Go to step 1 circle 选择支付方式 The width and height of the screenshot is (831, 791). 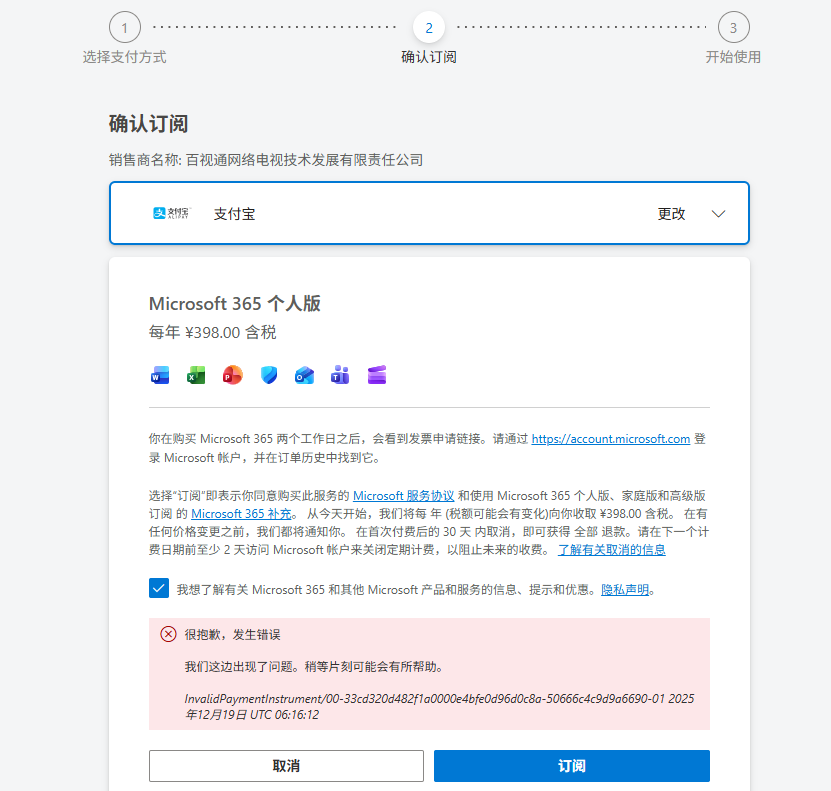tap(125, 28)
